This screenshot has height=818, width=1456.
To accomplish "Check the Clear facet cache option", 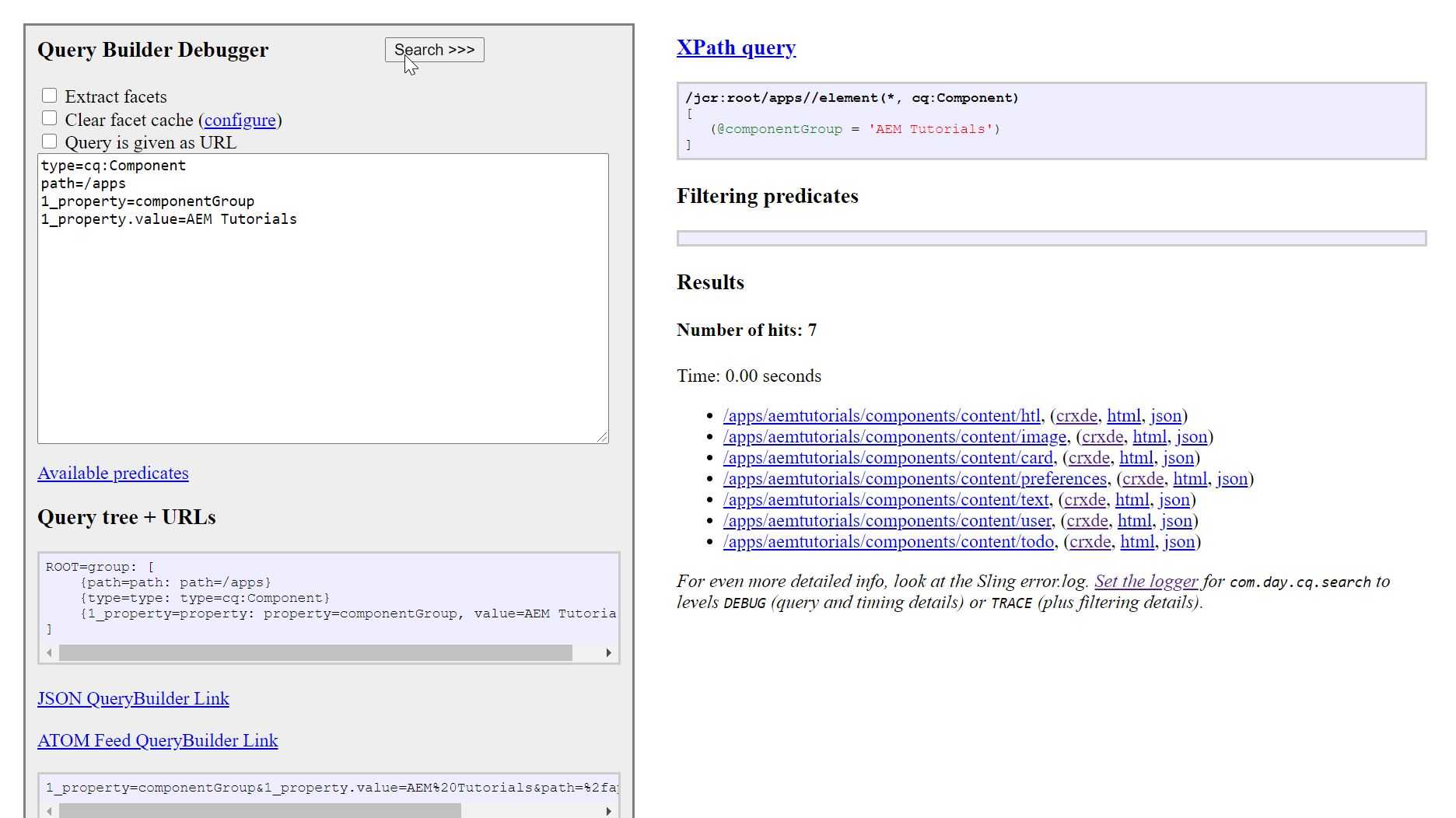I will pyautogui.click(x=50, y=117).
